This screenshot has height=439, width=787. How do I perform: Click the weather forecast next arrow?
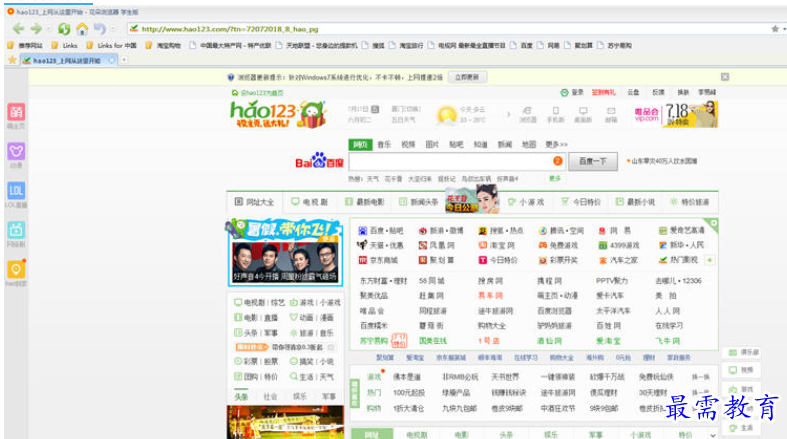click(x=508, y=114)
